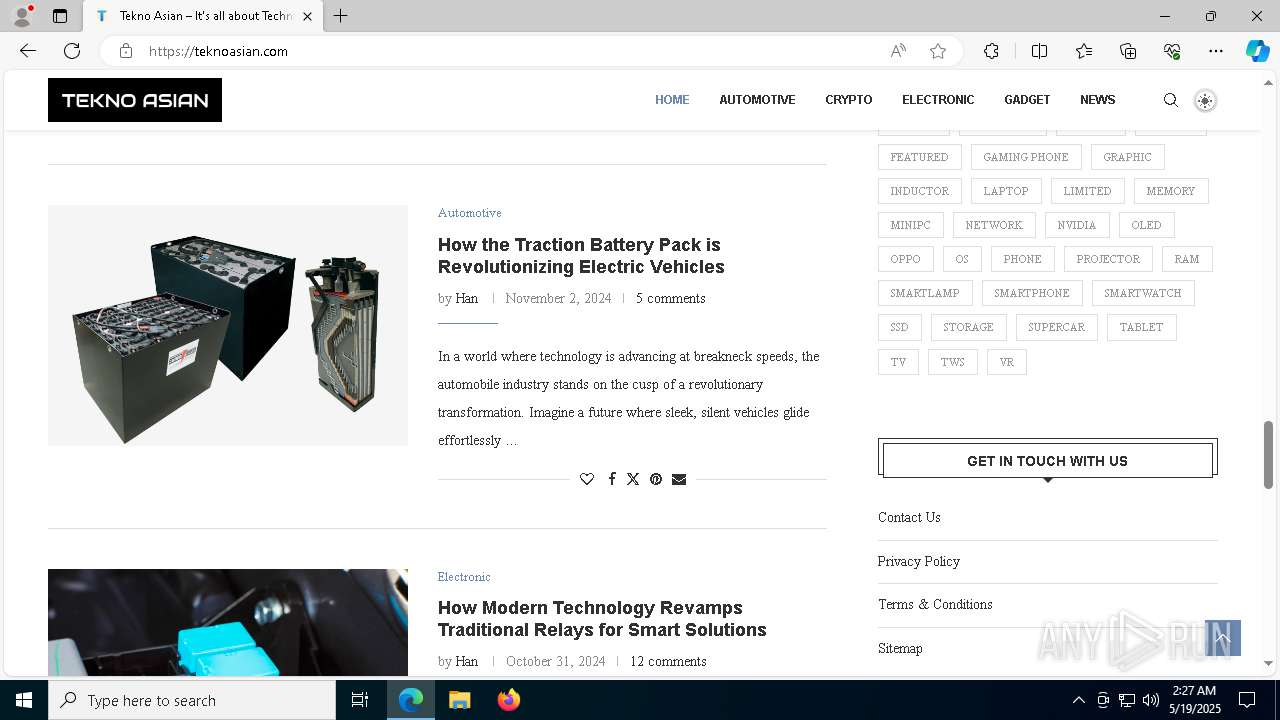The height and width of the screenshot is (720, 1280).
Task: Open the Sitemap link
Action: (900, 648)
